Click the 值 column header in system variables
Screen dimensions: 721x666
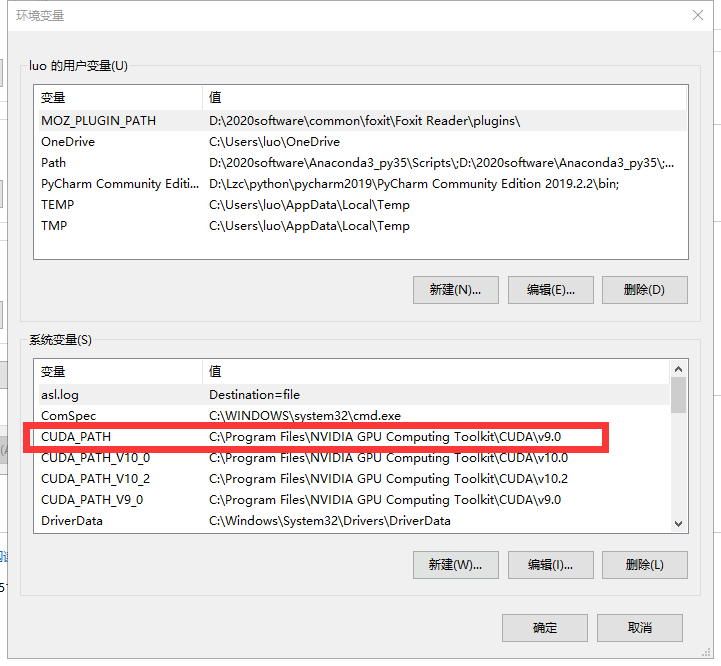(x=436, y=372)
